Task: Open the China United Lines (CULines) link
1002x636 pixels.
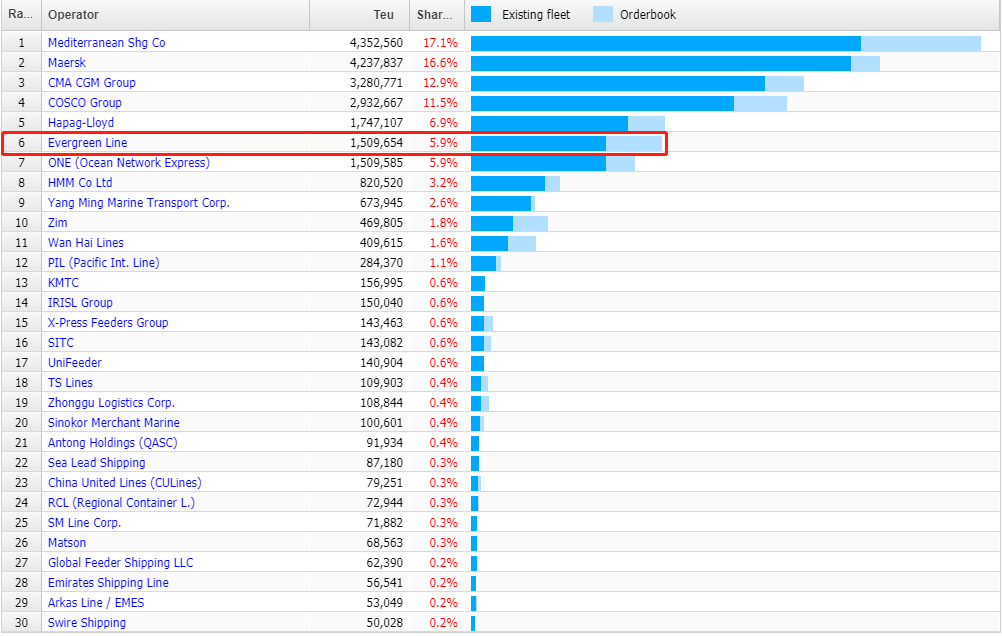Action: [125, 483]
